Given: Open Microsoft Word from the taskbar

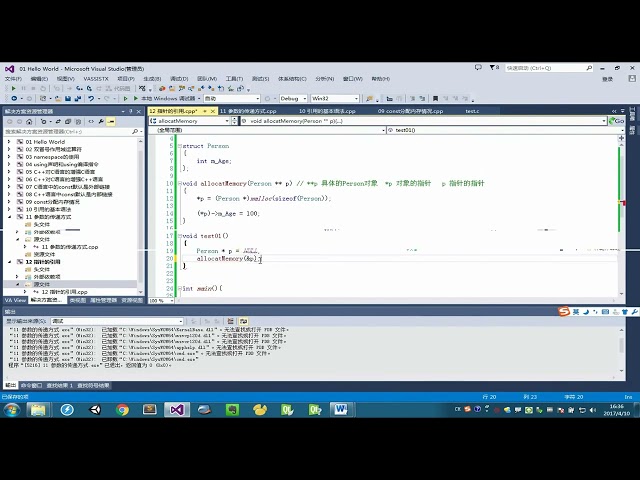Looking at the screenshot, I should pos(341,409).
